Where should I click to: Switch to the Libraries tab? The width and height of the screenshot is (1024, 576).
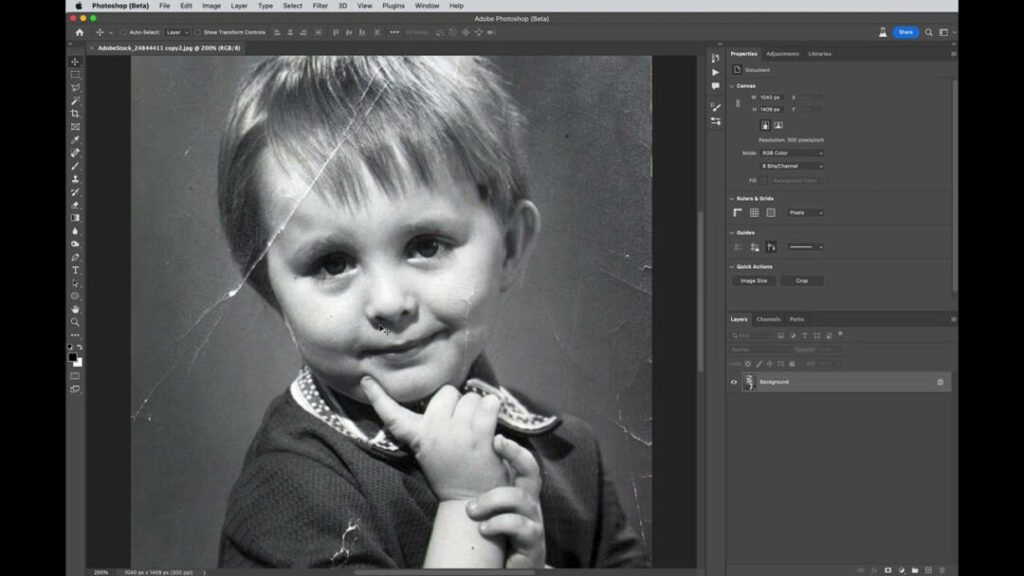point(820,54)
